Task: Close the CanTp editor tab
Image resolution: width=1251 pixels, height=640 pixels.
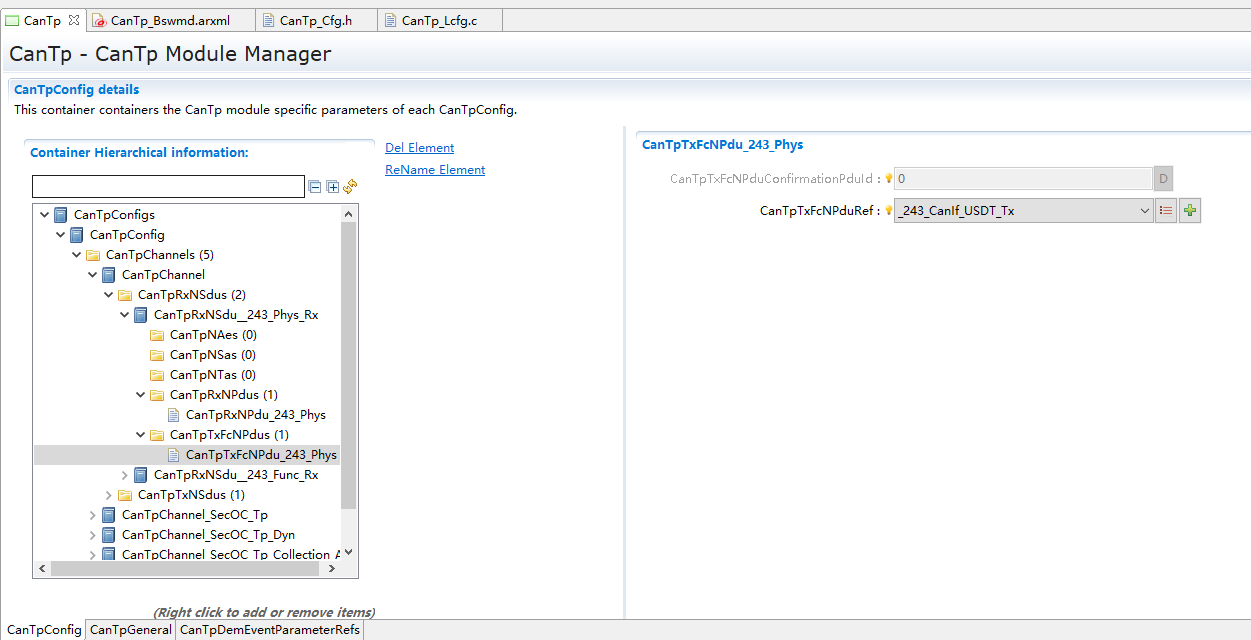Action: point(73,20)
